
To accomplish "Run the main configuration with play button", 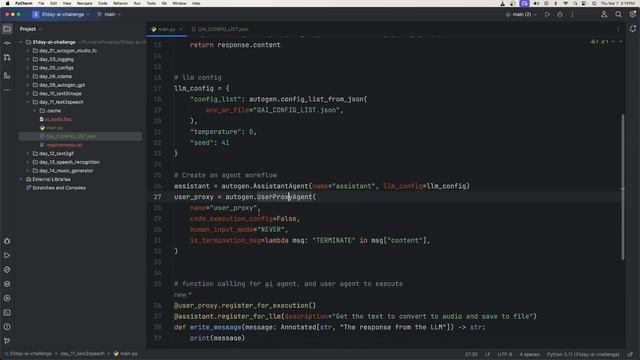I will [x=547, y=14].
